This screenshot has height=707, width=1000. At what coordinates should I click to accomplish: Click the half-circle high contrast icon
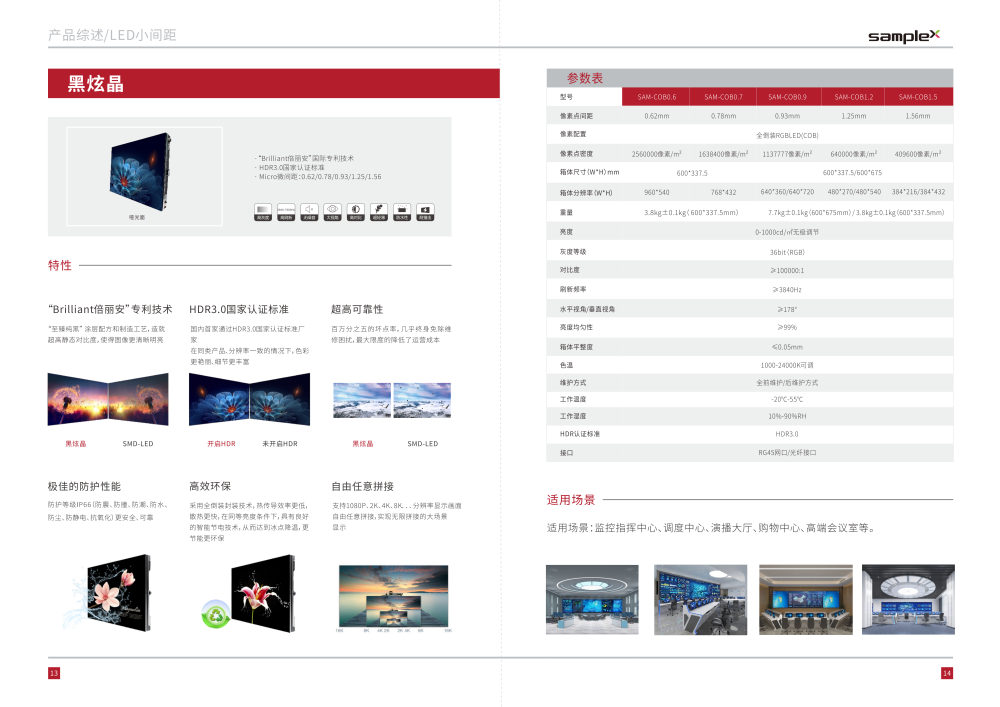[356, 209]
